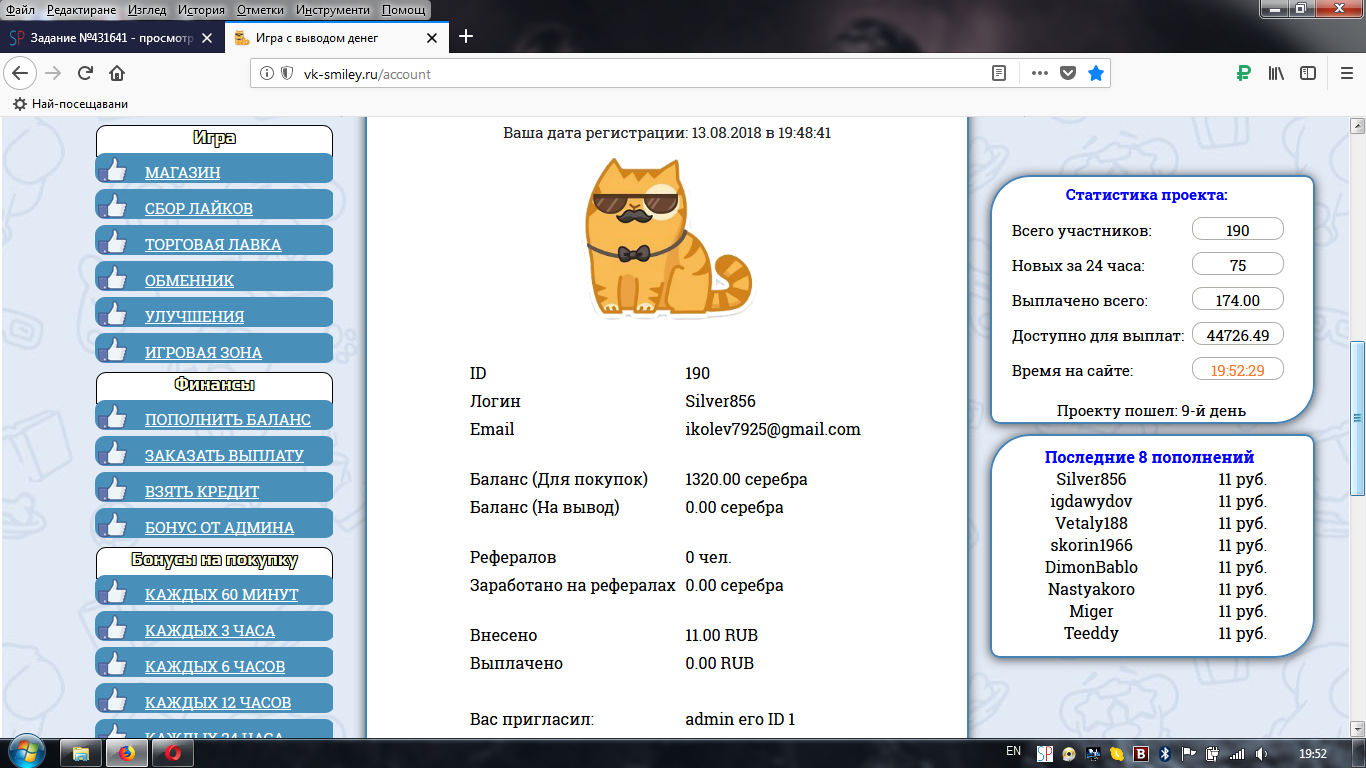Click the 19:52:29 site time value
The height and width of the screenshot is (768, 1366).
[1238, 371]
